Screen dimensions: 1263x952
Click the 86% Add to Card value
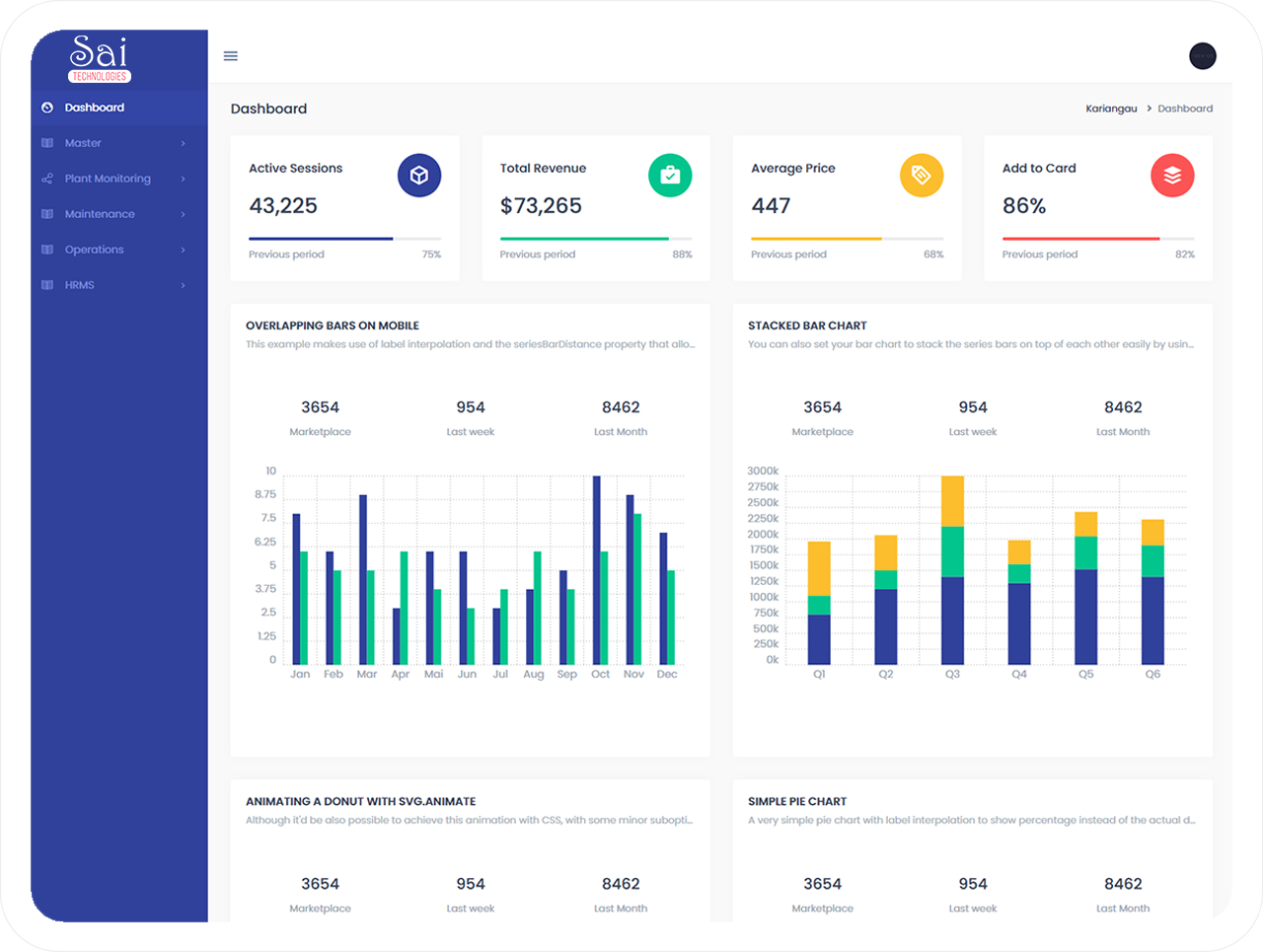(x=1024, y=206)
